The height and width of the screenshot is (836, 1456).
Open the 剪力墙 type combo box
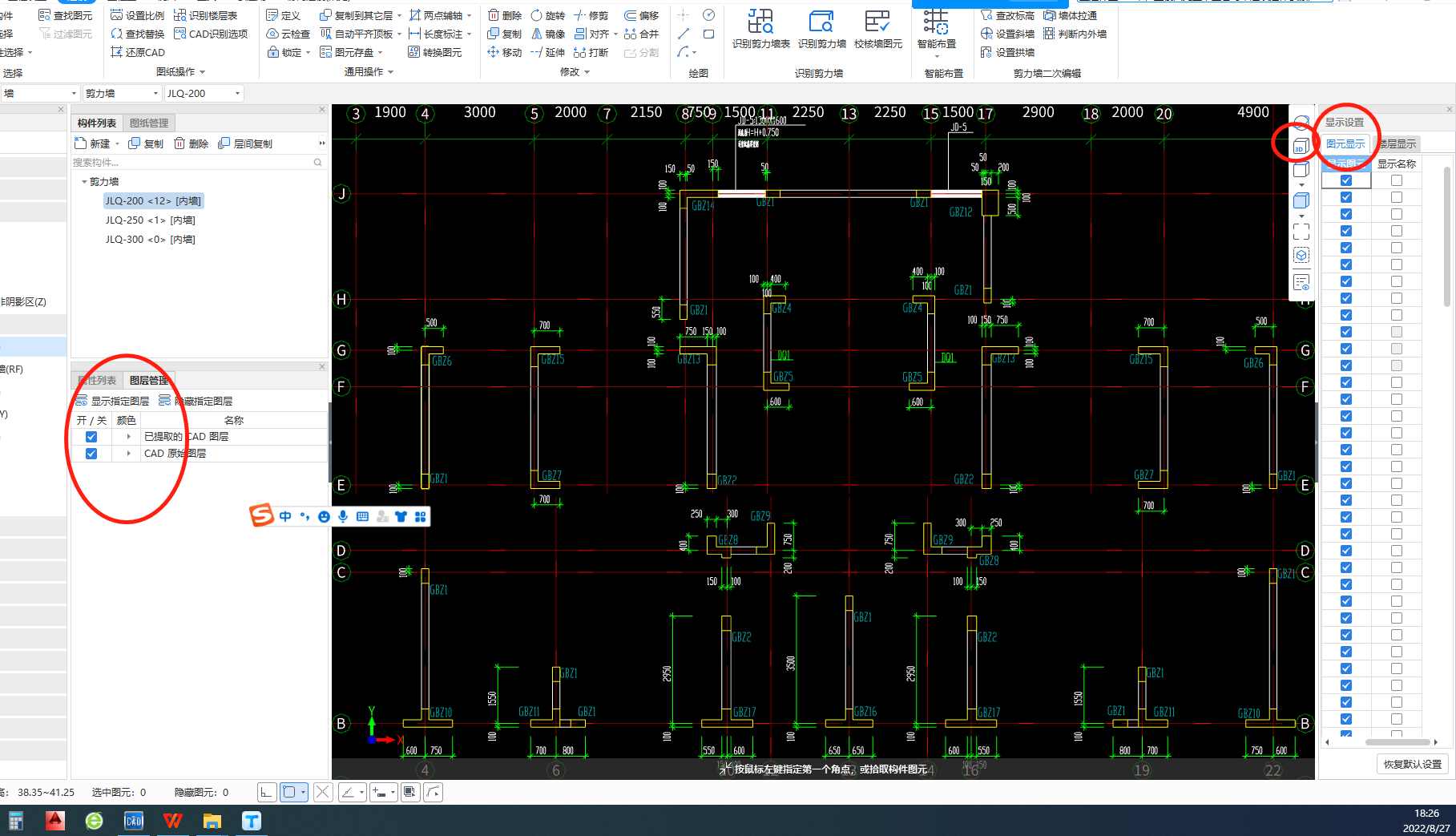coord(122,93)
